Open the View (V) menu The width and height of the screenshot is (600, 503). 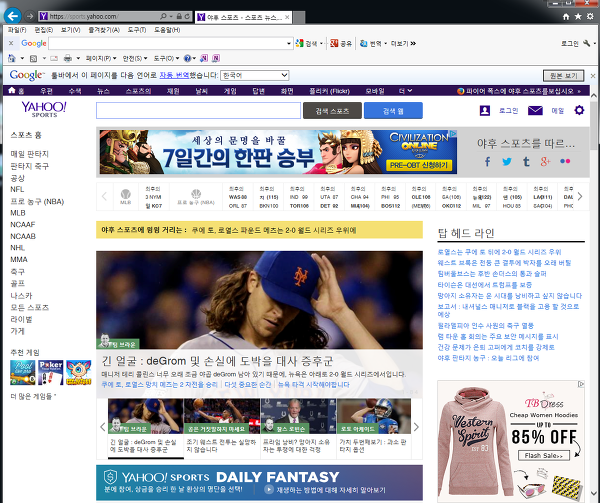(x=70, y=30)
